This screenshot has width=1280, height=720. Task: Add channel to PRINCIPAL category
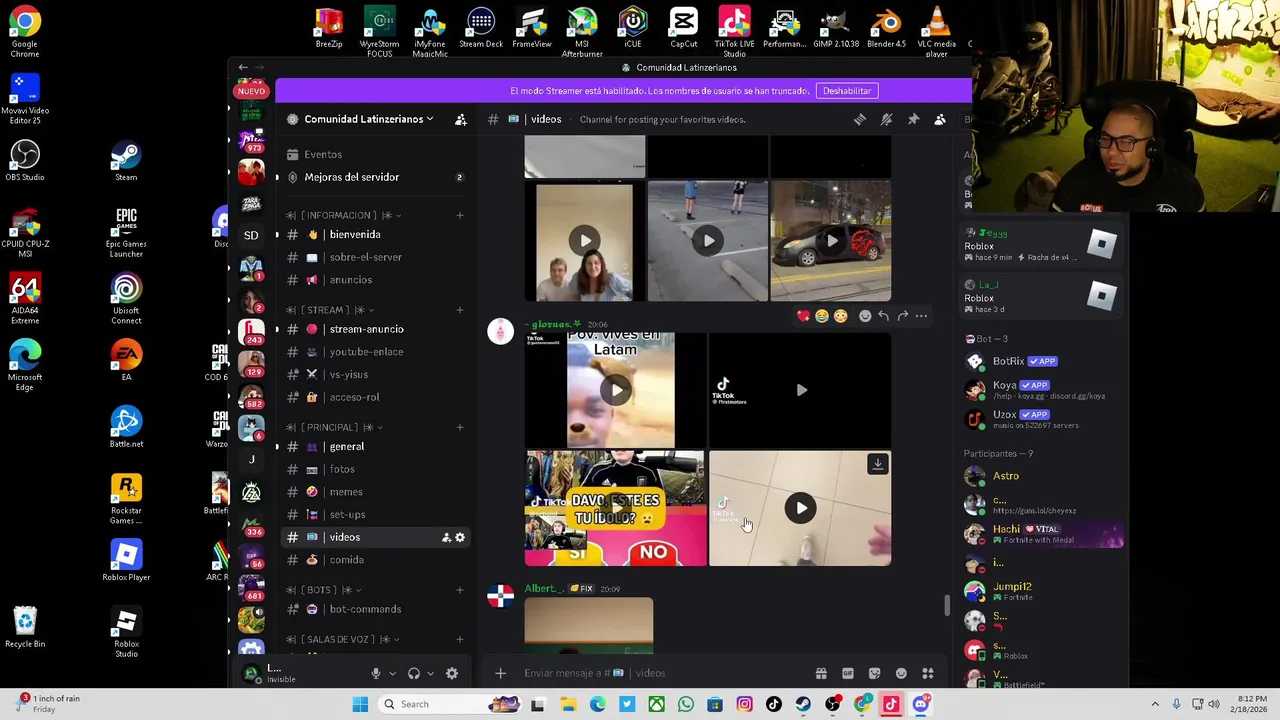click(x=460, y=427)
